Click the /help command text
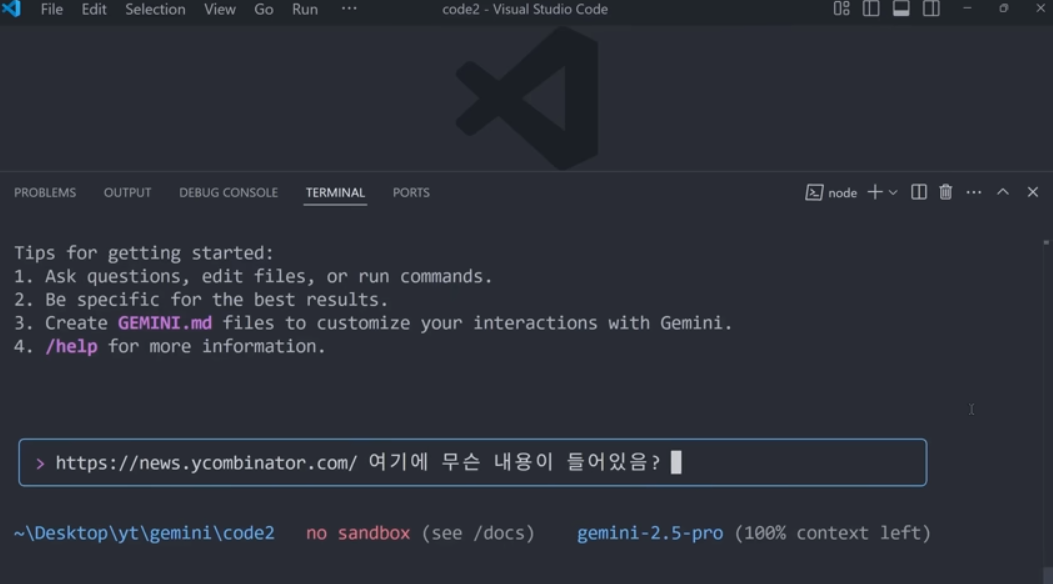The image size is (1053, 584). 71,346
